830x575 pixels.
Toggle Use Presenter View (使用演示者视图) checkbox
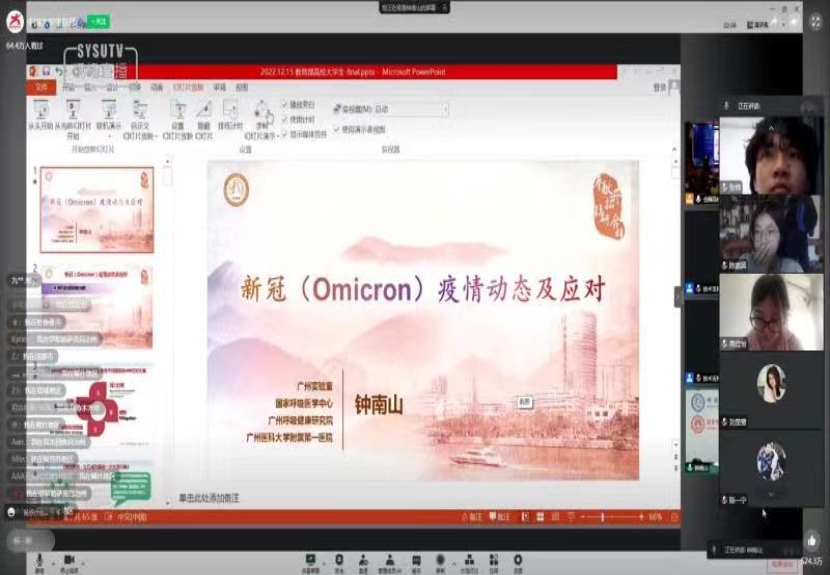337,129
